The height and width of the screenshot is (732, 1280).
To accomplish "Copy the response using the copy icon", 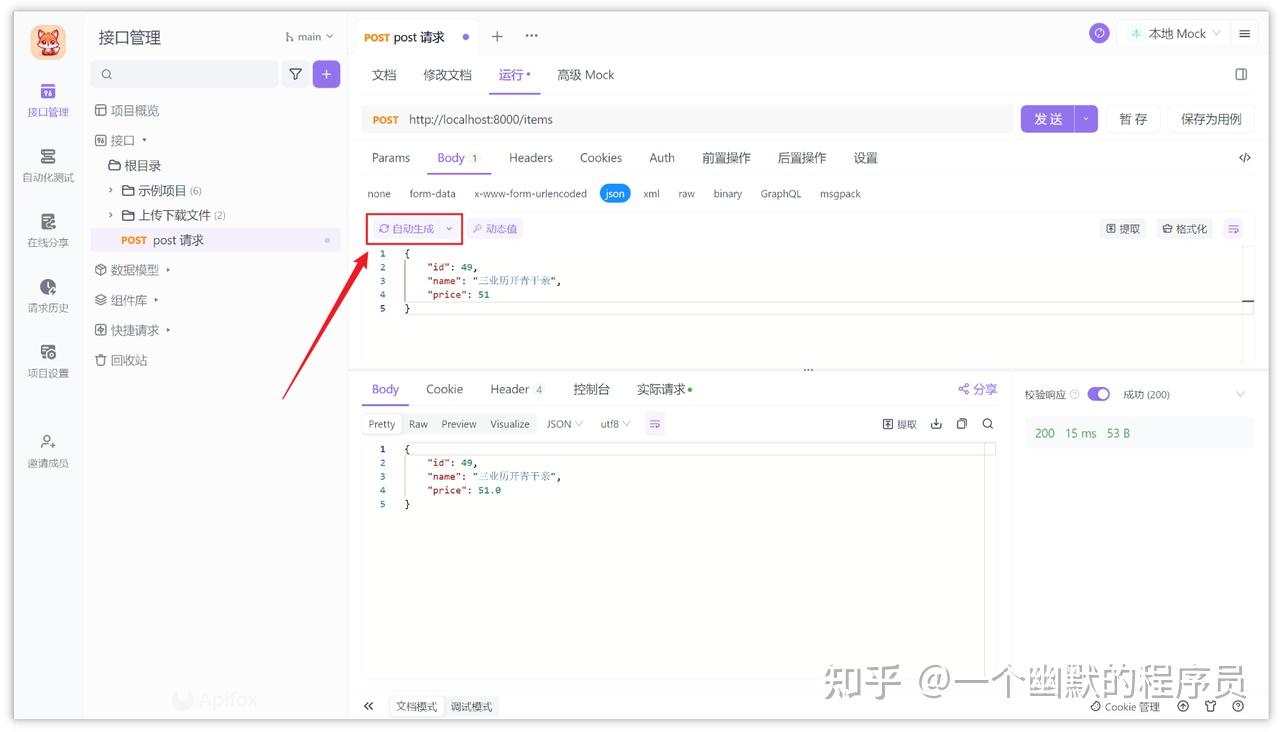I will click(x=961, y=423).
